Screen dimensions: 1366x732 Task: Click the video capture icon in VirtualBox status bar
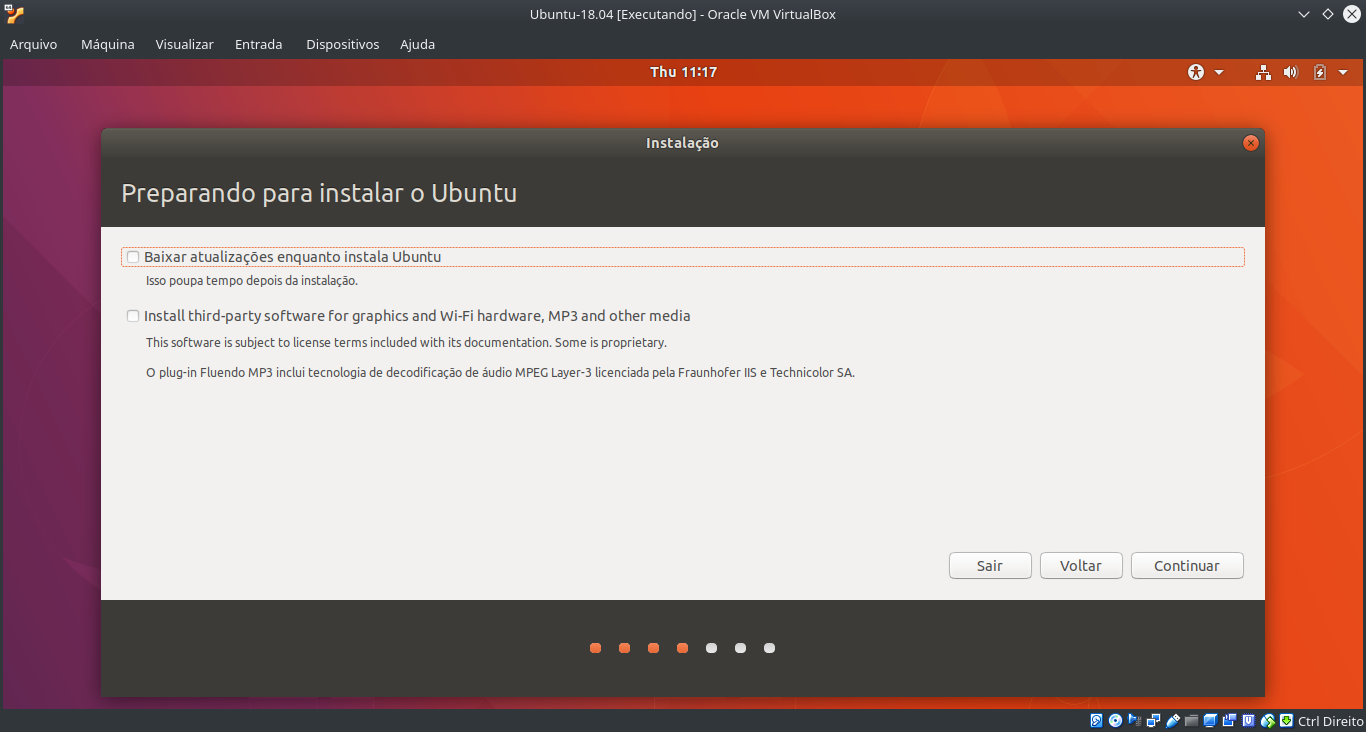pos(1229,720)
